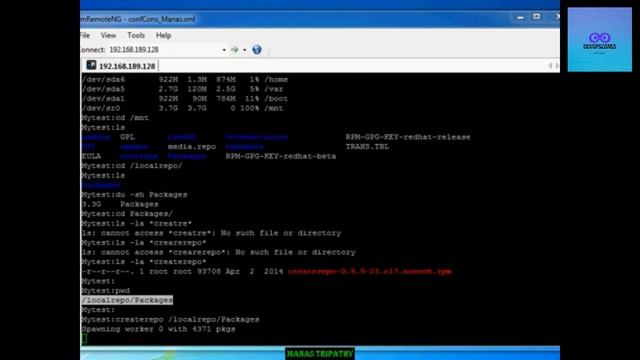This screenshot has height=360, width=640.
Task: Expand dropdown next to green arrow
Action: [244, 50]
